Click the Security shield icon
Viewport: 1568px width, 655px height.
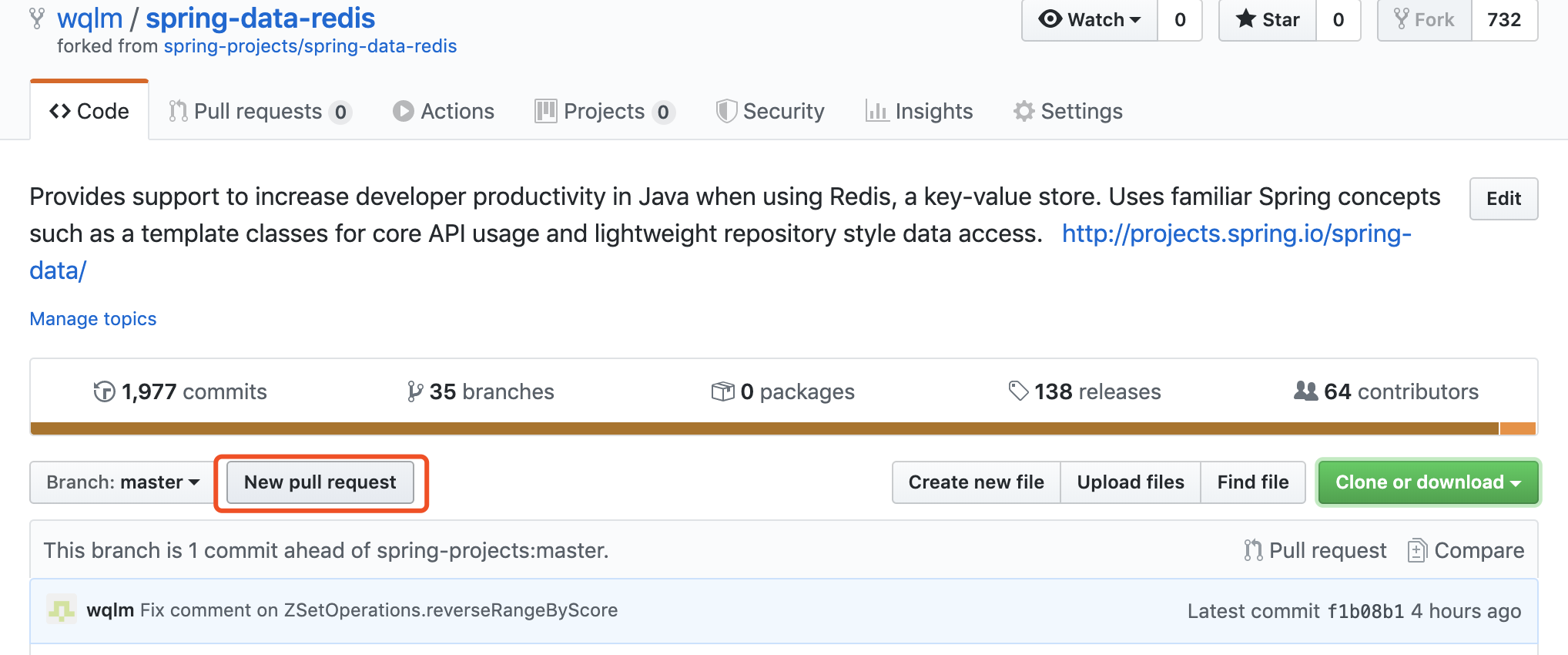click(726, 112)
